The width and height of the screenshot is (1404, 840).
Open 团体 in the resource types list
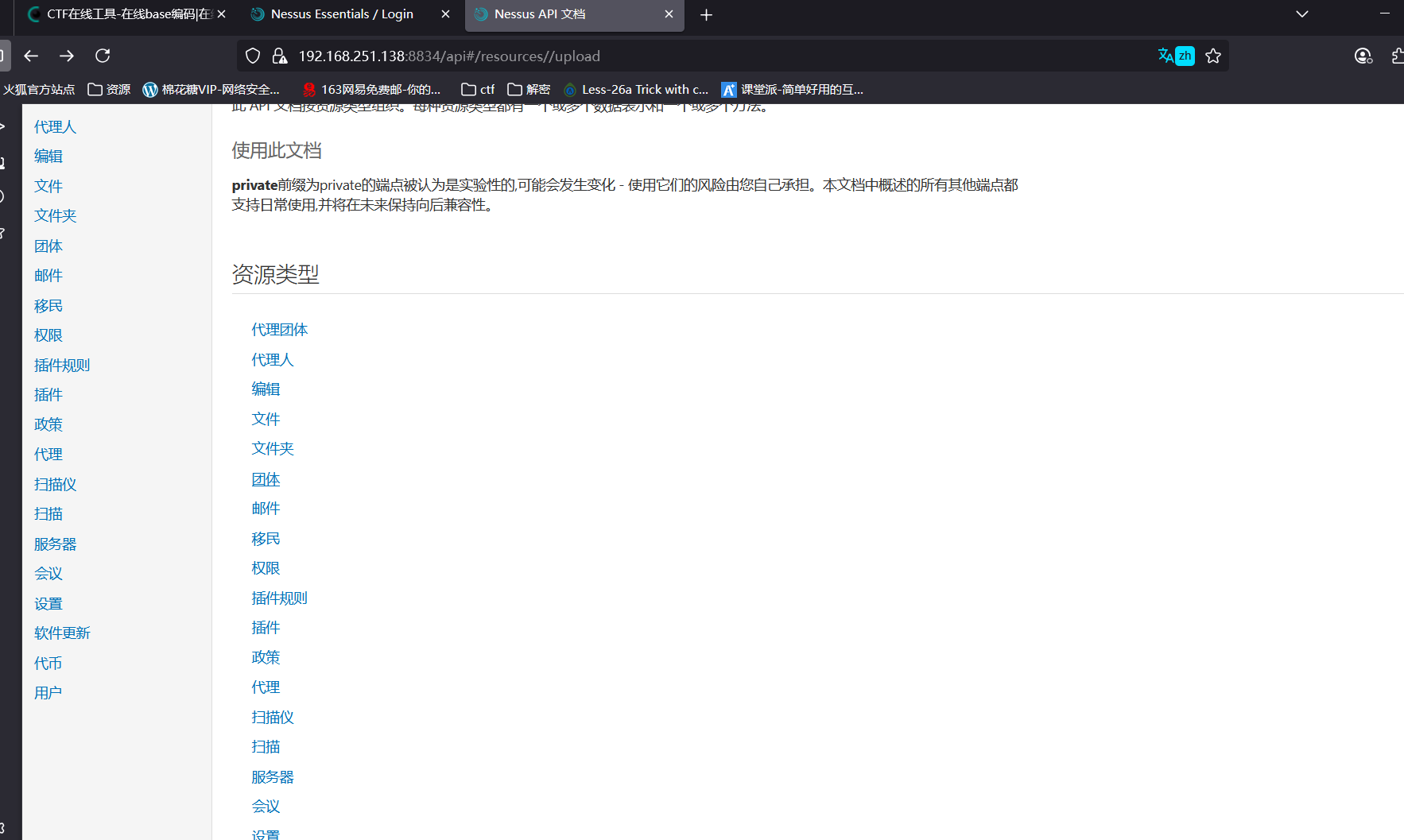tap(266, 479)
